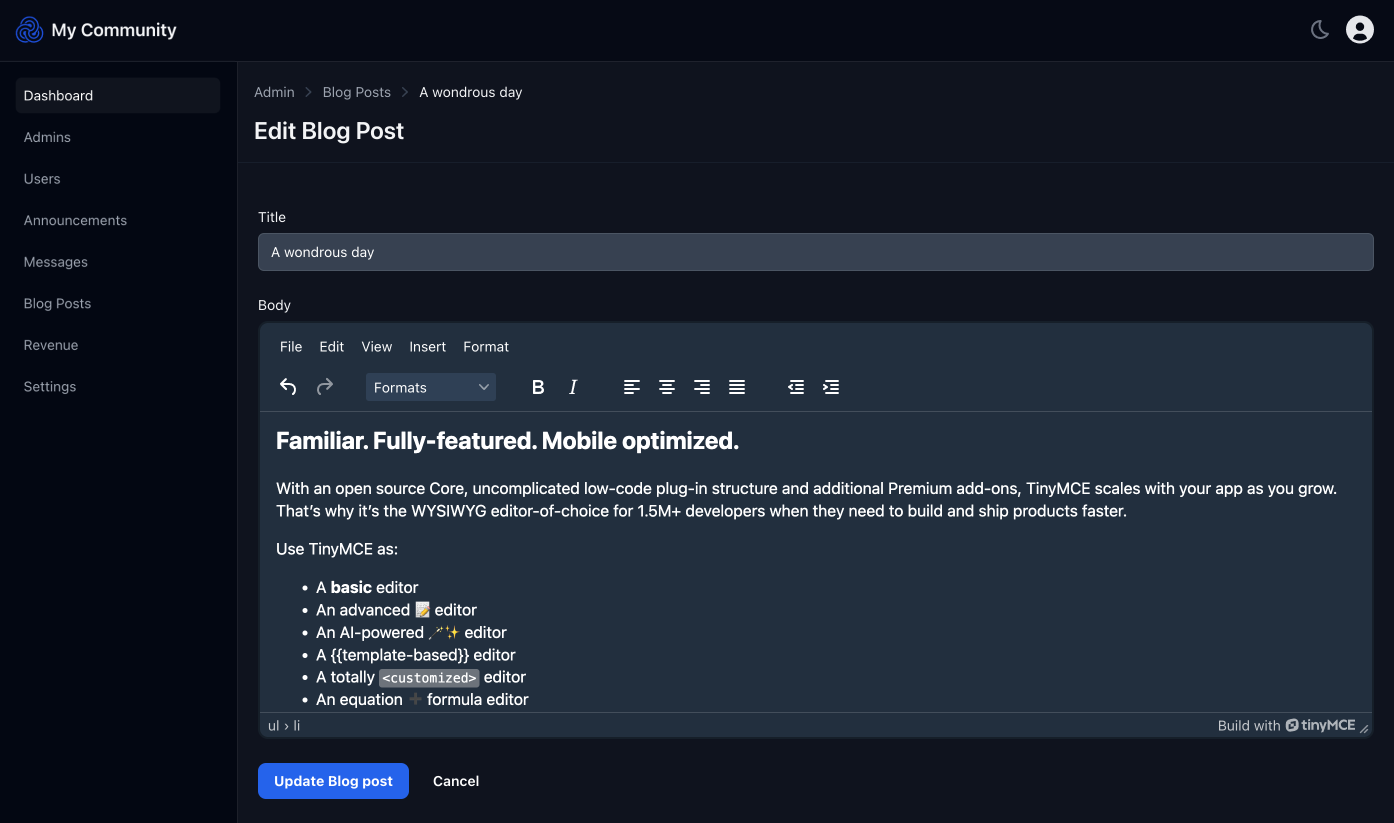Redo the last undone edit
The width and height of the screenshot is (1394, 823).
tap(325, 387)
